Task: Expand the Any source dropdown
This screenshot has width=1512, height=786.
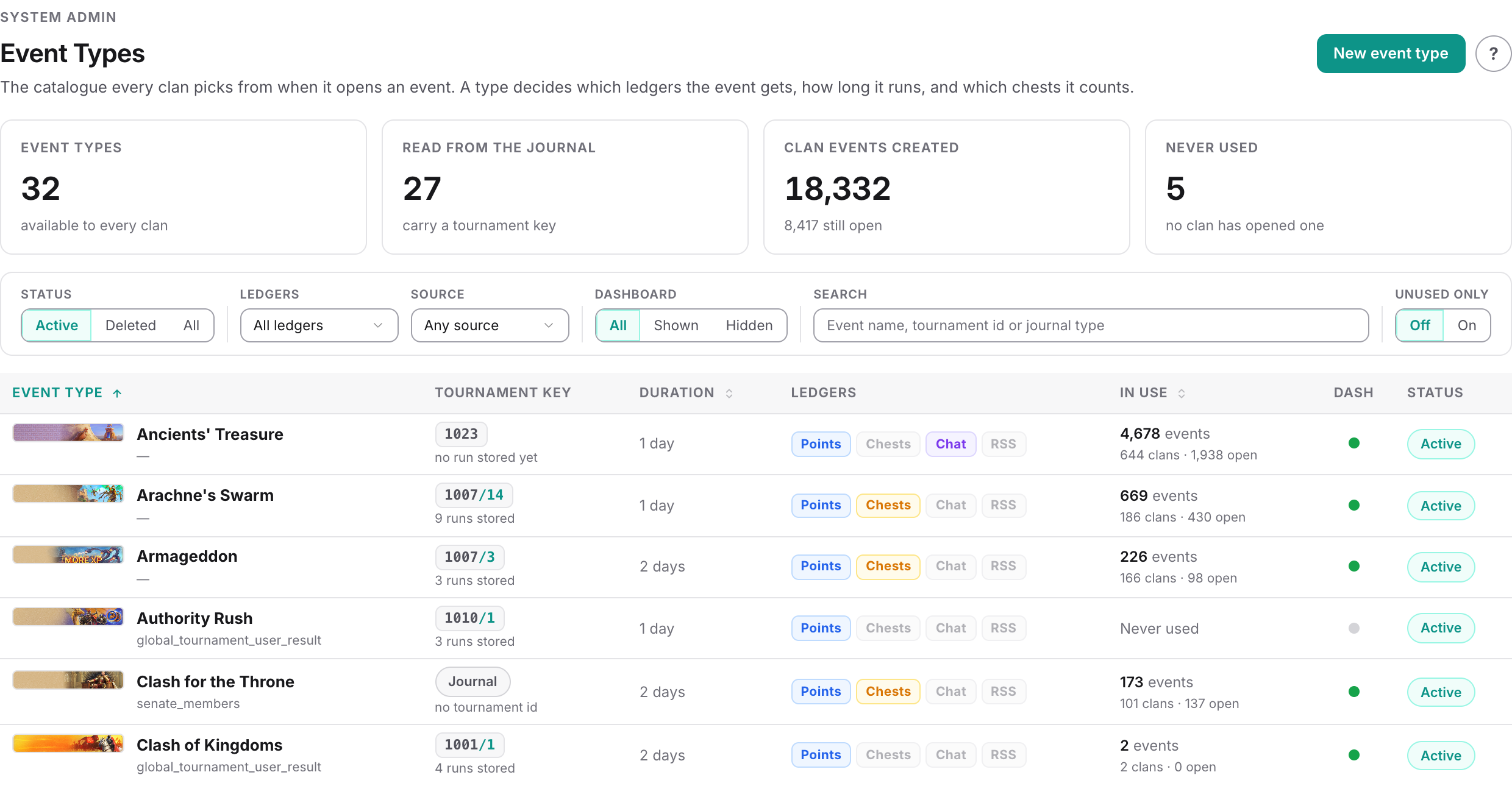Action: click(490, 325)
